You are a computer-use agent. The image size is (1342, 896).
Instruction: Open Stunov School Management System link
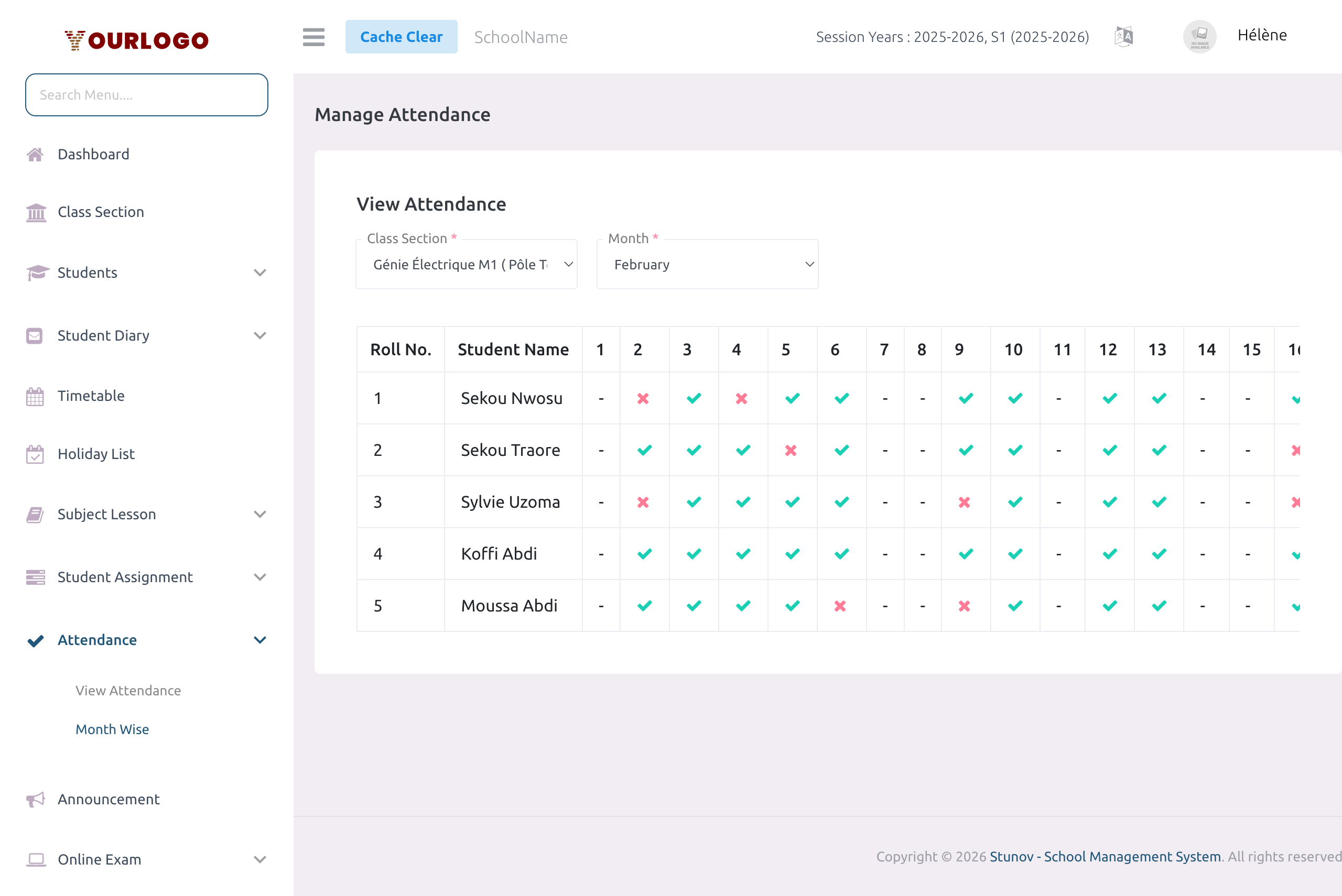(1105, 857)
